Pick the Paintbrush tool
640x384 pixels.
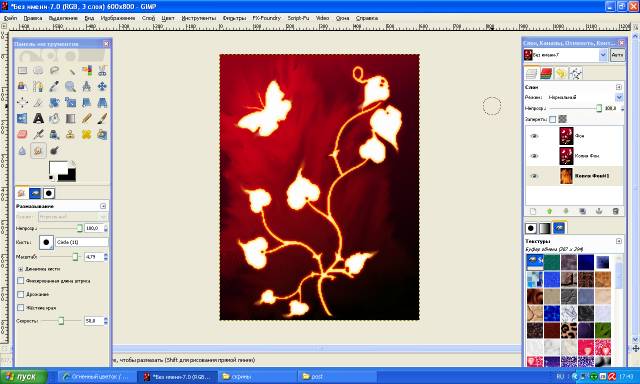(102, 118)
